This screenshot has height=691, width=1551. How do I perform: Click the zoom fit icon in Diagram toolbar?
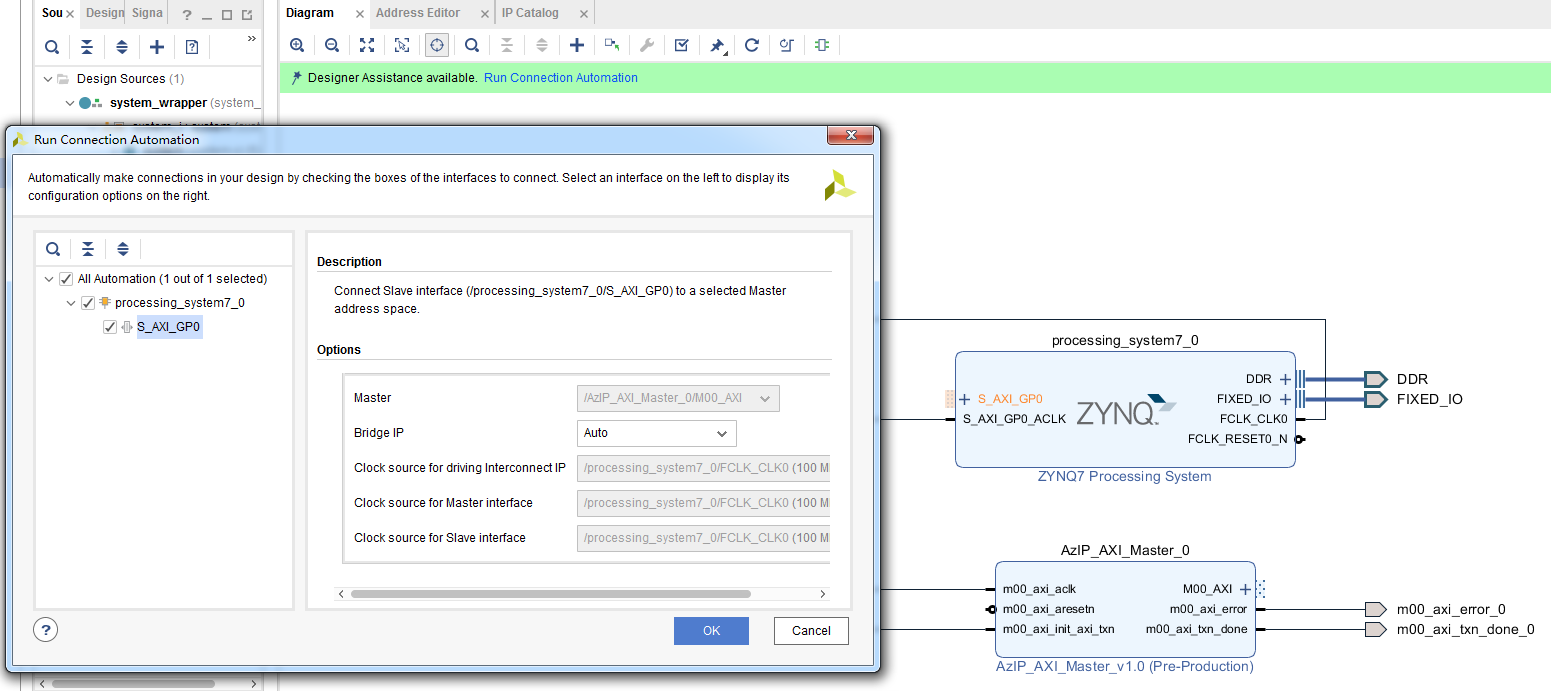(367, 45)
